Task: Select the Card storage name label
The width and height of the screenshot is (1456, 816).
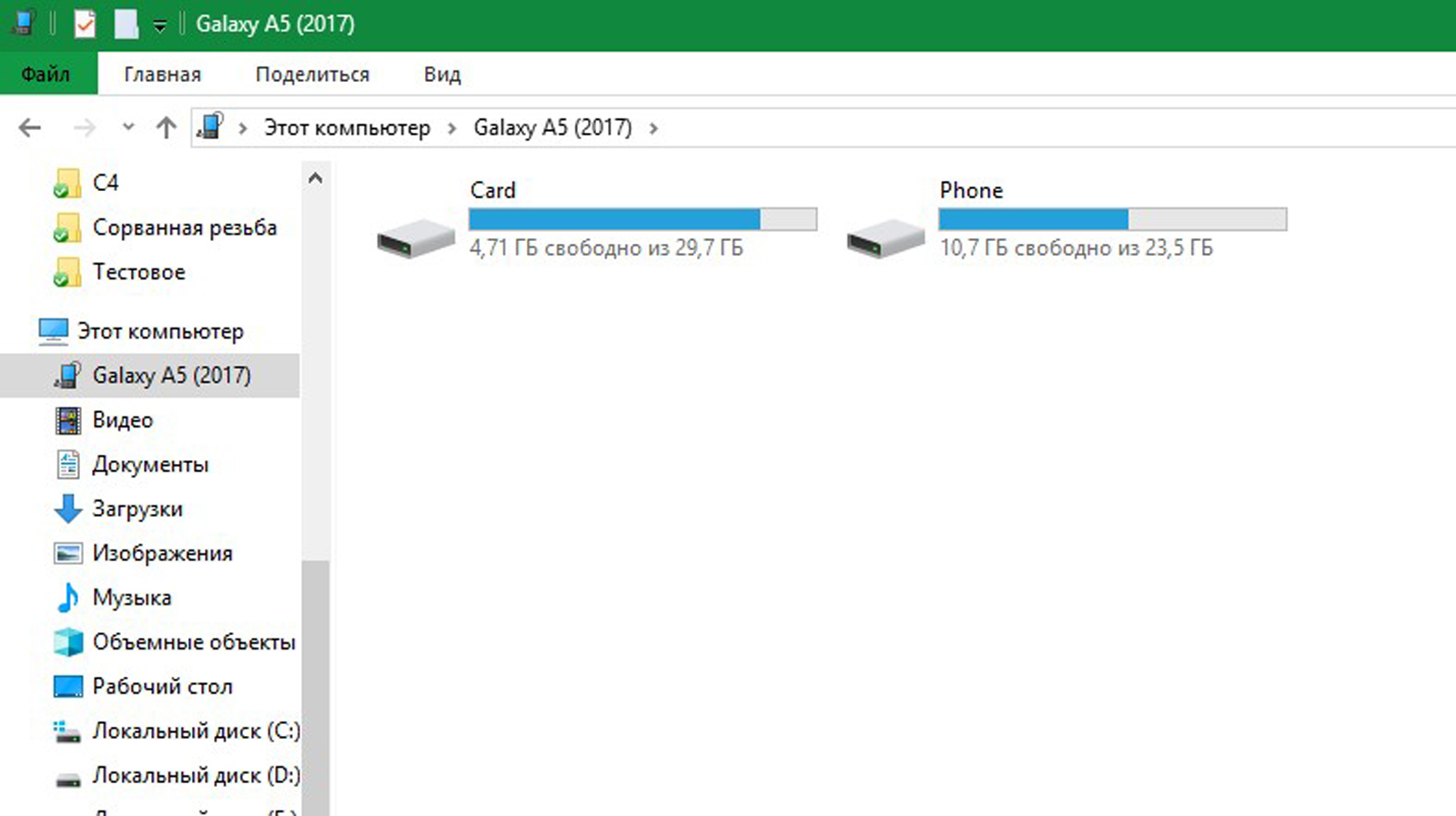Action: tap(493, 190)
